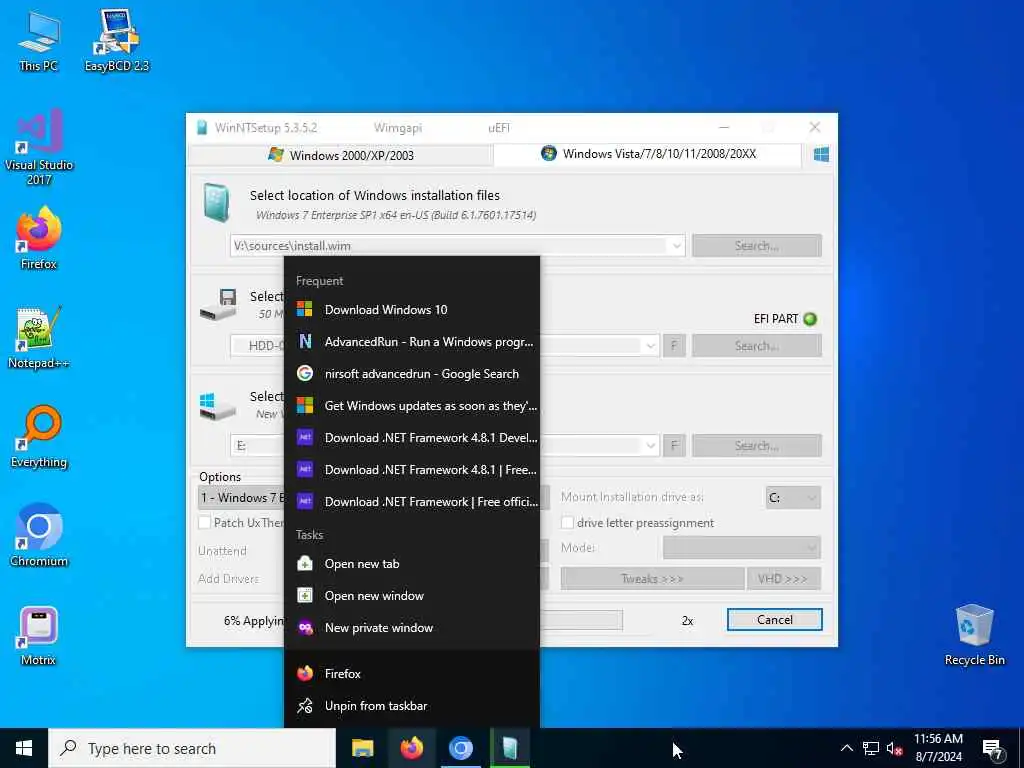Open the notification center icon
Image resolution: width=1024 pixels, height=768 pixels.
[993, 749]
